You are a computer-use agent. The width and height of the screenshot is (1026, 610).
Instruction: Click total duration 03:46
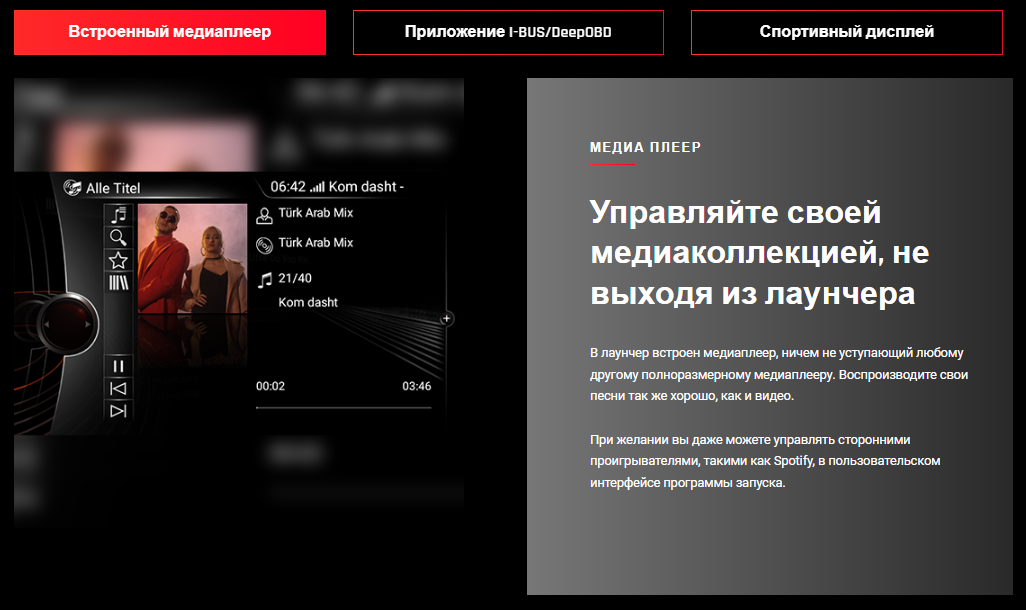click(417, 386)
